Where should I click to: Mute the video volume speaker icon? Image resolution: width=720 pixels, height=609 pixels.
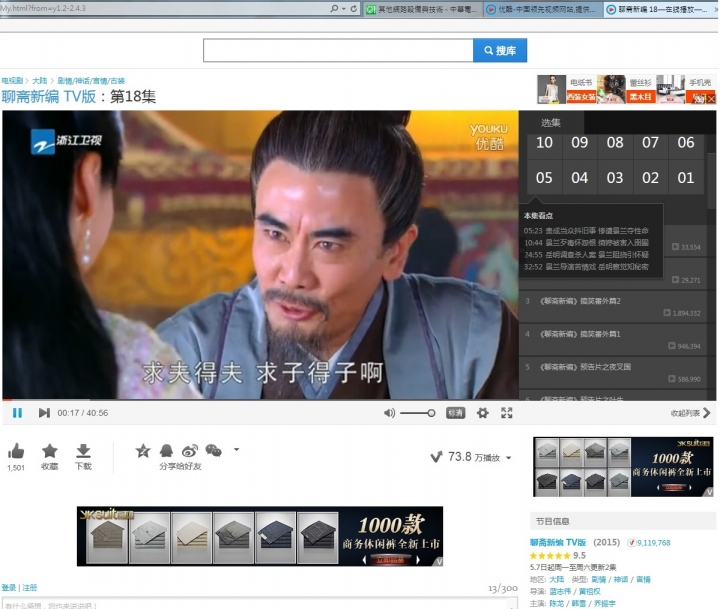coord(389,413)
